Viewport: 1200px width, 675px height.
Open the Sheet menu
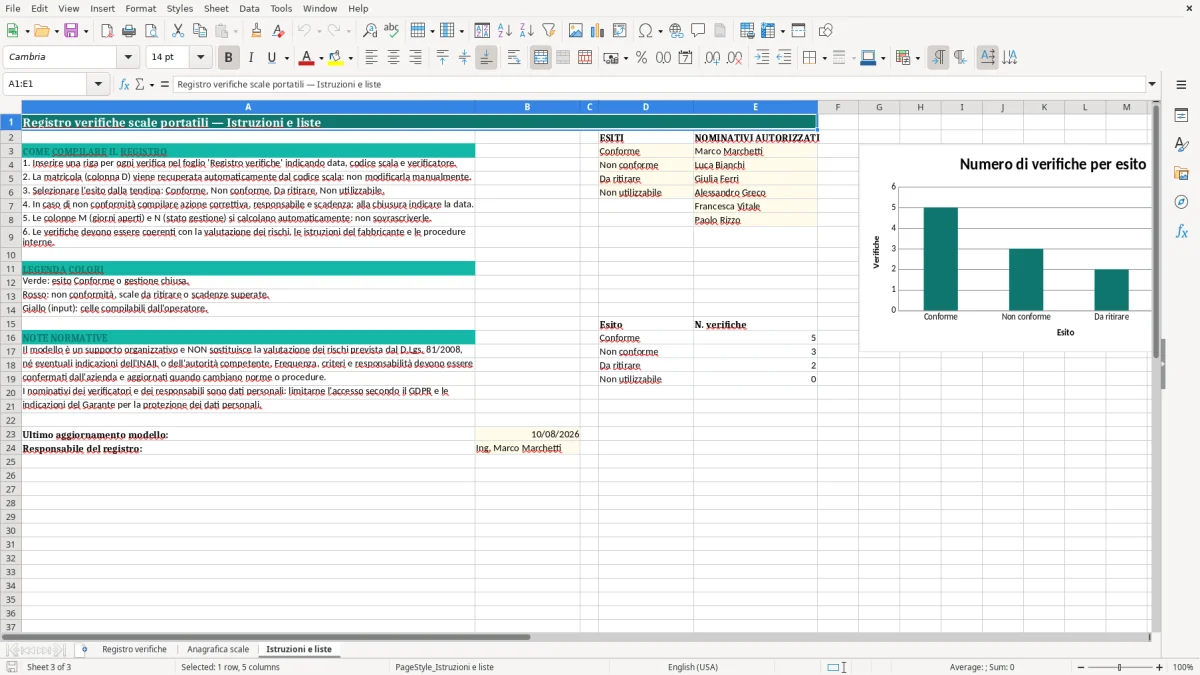[x=216, y=8]
